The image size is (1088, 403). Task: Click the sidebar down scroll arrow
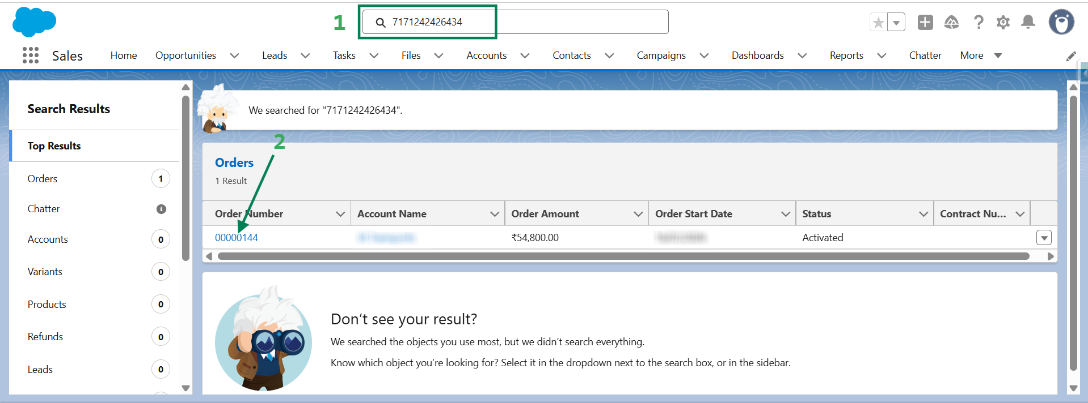point(185,388)
